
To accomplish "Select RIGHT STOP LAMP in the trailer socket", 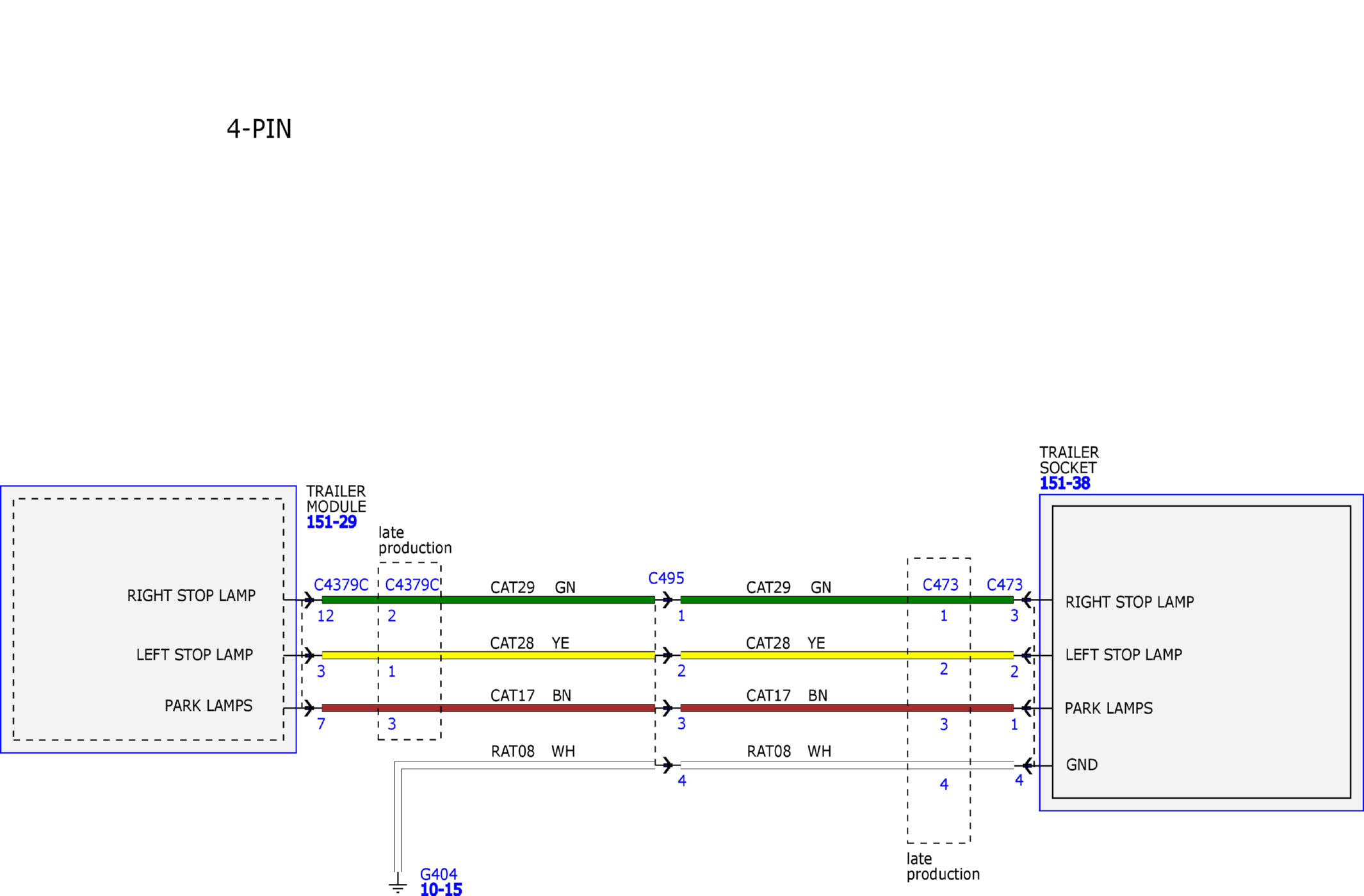I will point(1130,602).
